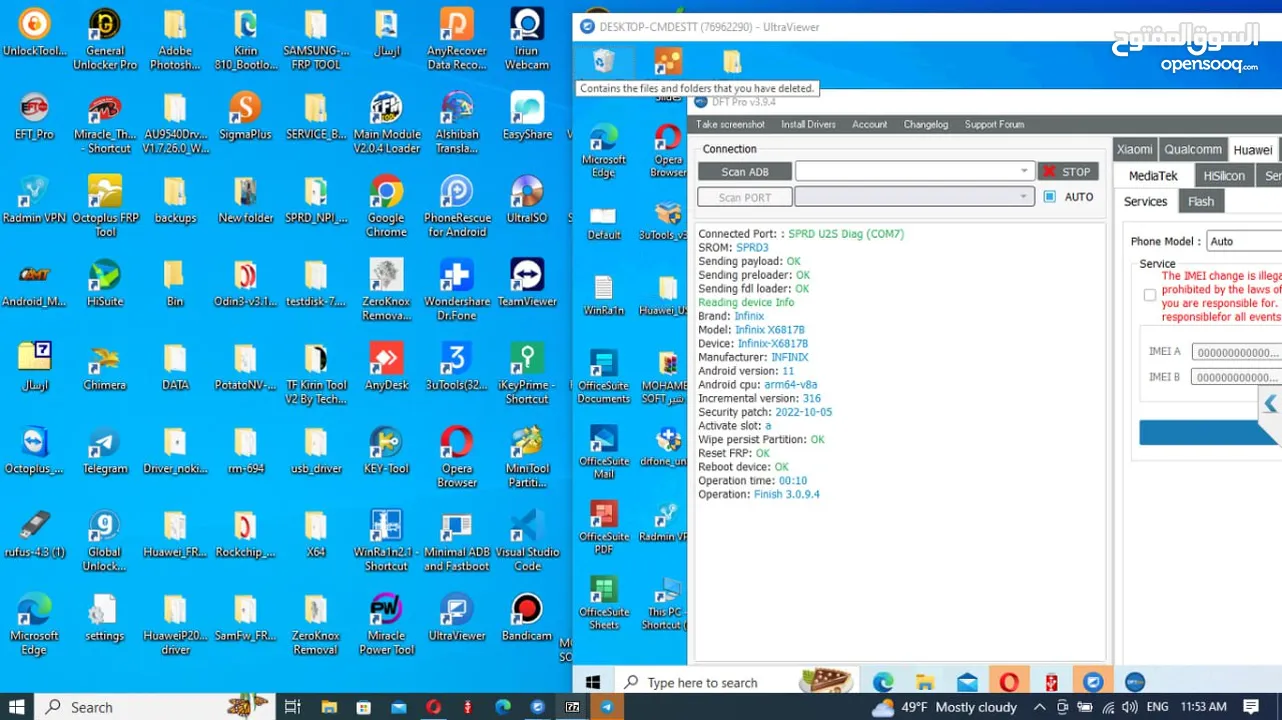Open the Flash tab
This screenshot has width=1282, height=720.
pos(1201,201)
